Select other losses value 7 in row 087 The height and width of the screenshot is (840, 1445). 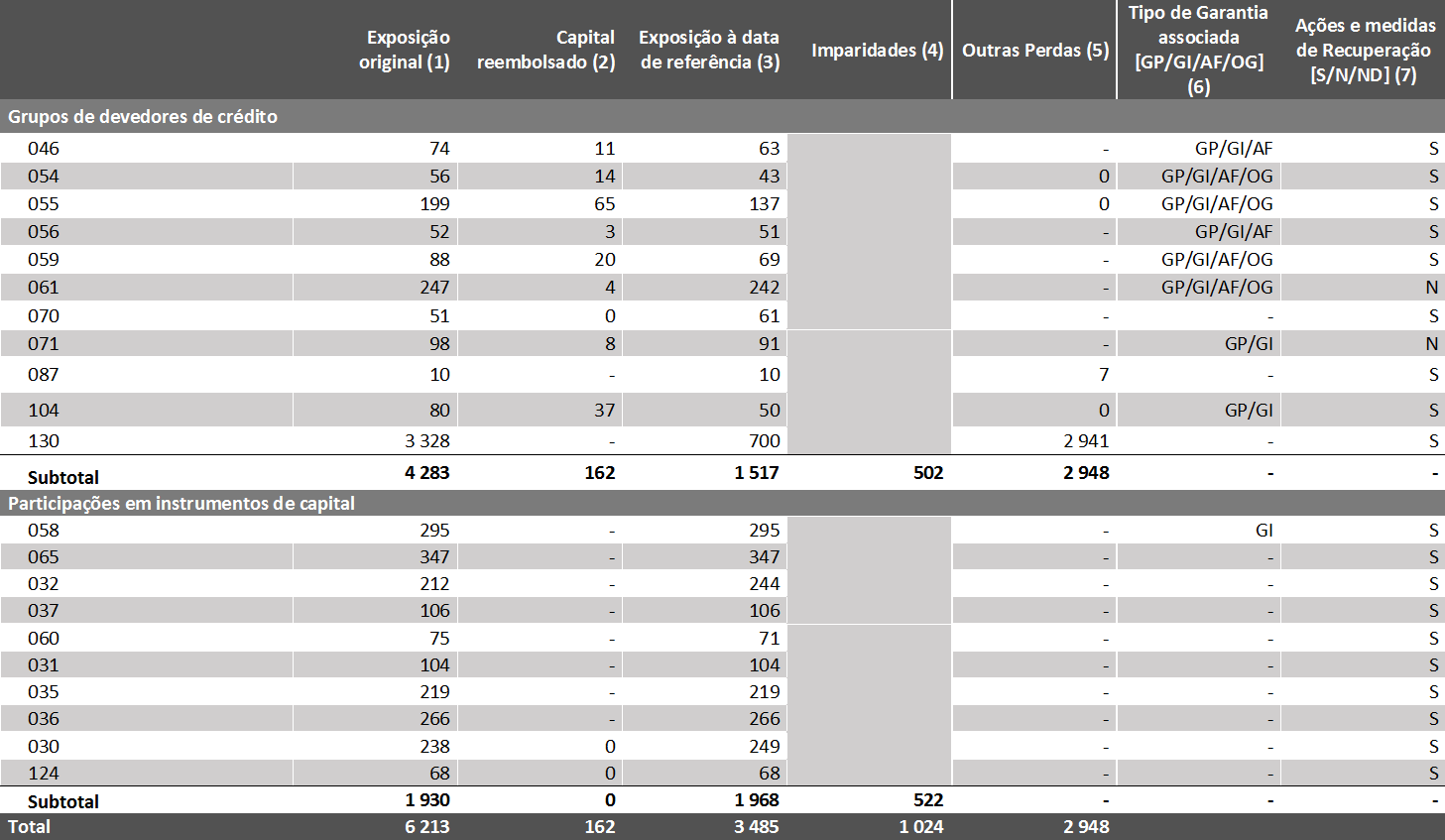point(1104,374)
